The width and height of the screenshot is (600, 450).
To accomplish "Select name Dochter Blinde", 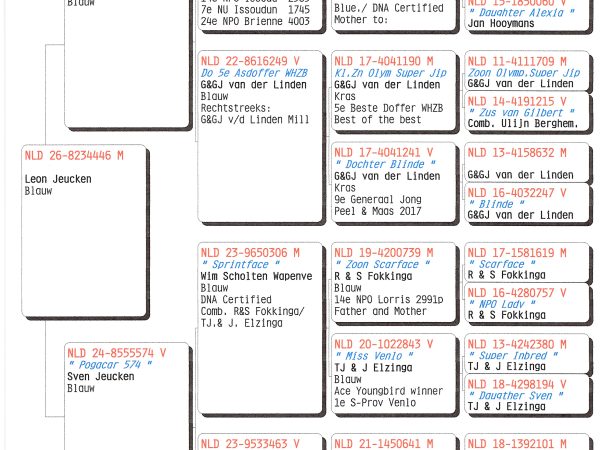I will click(x=385, y=165).
